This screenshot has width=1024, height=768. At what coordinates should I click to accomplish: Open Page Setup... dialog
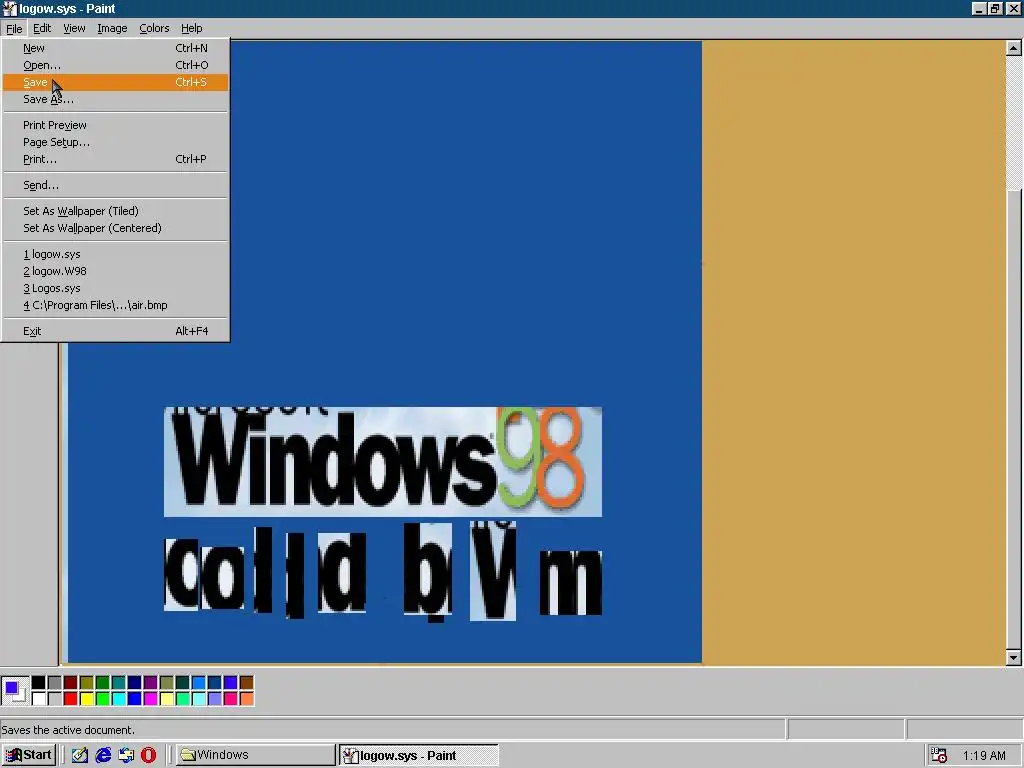(116, 142)
